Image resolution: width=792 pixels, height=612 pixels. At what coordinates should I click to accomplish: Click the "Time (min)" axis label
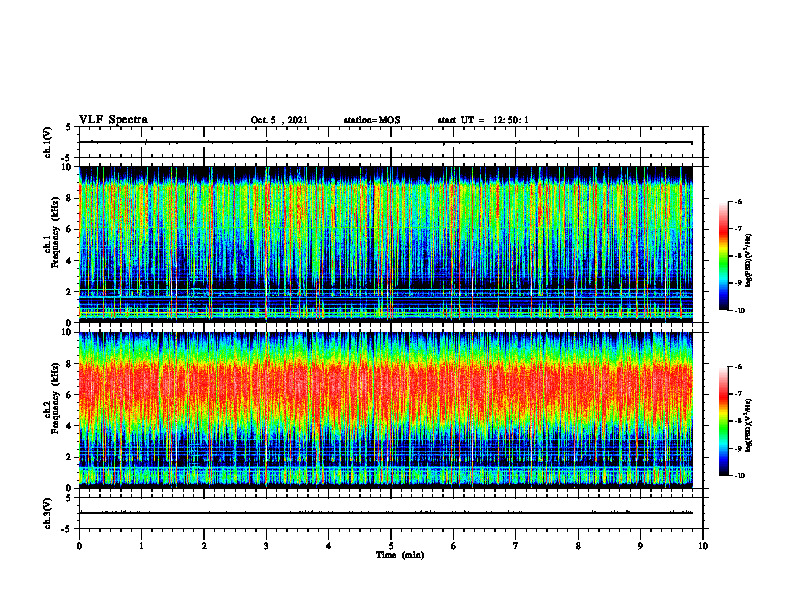tap(400, 555)
